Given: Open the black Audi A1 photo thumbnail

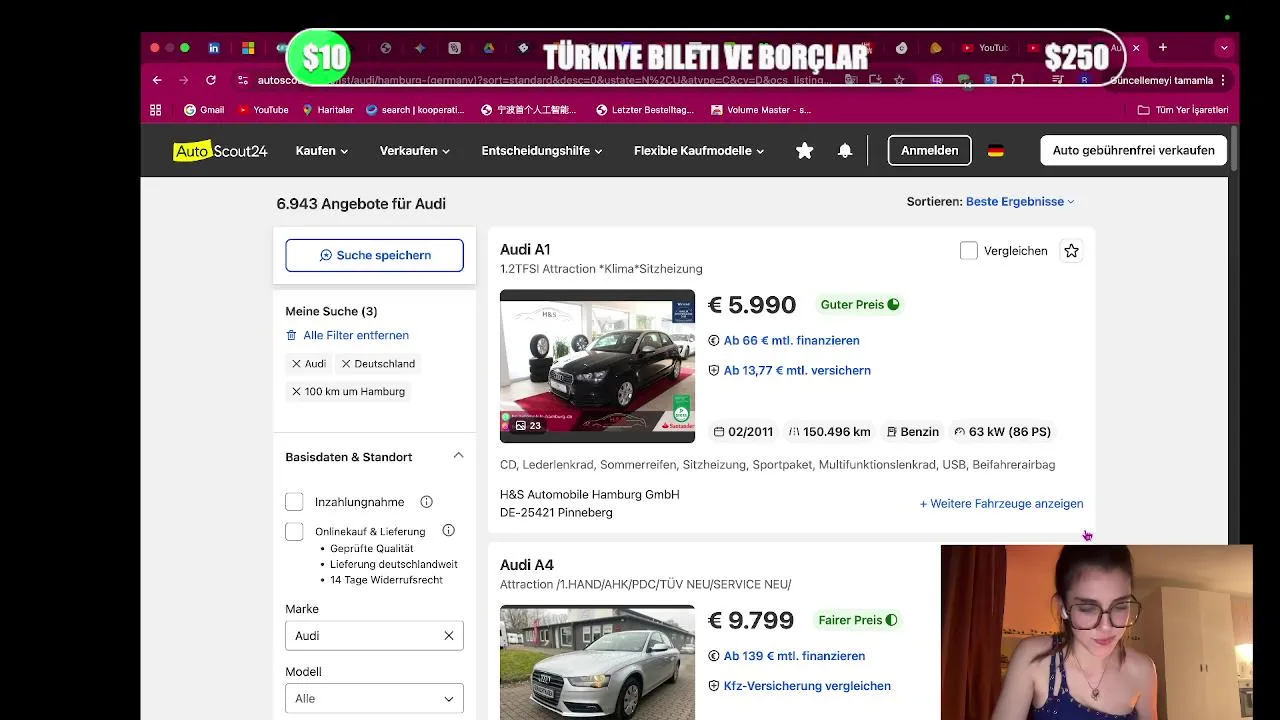Looking at the screenshot, I should [x=597, y=366].
